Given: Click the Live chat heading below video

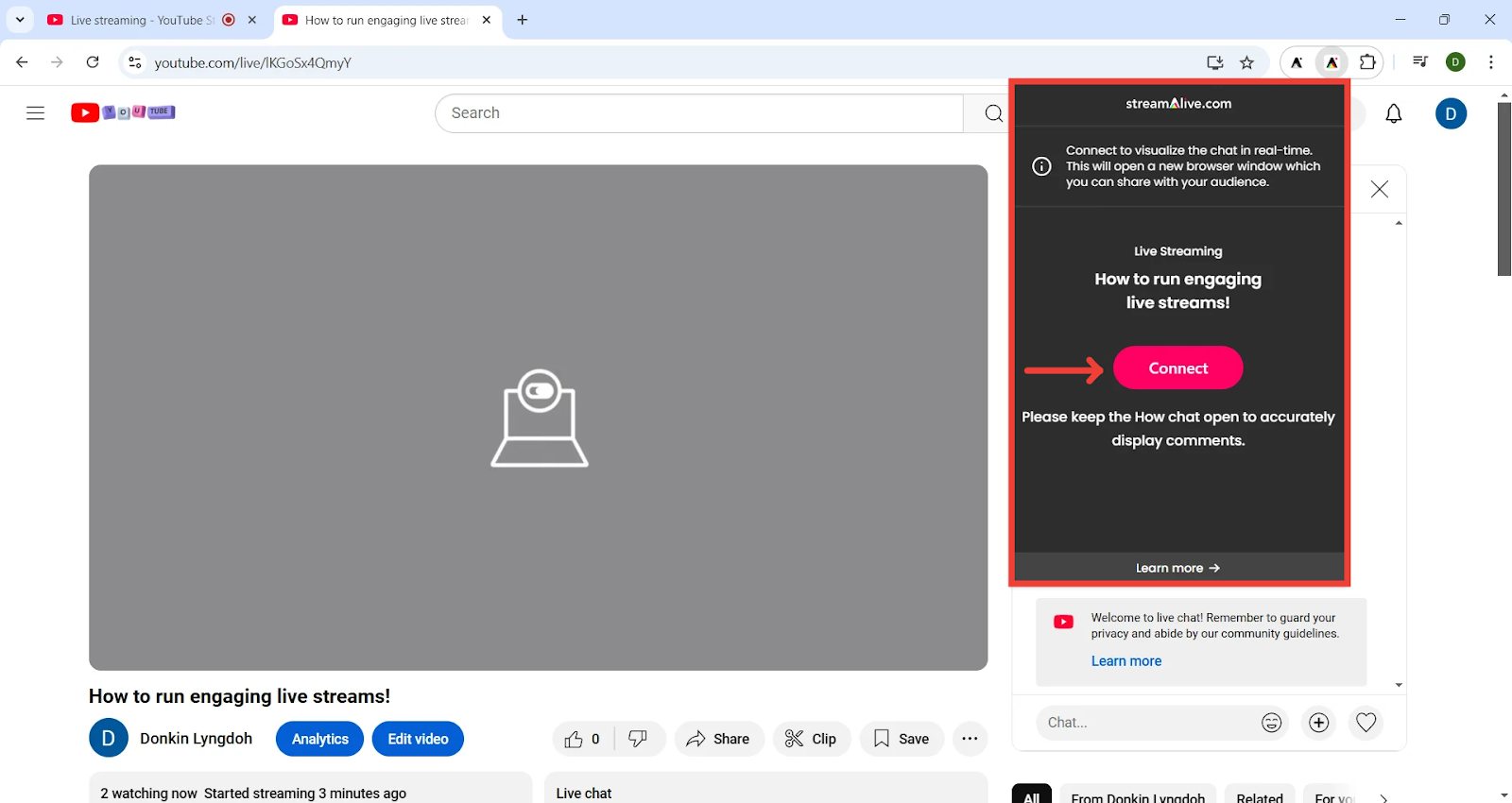Looking at the screenshot, I should tap(584, 794).
